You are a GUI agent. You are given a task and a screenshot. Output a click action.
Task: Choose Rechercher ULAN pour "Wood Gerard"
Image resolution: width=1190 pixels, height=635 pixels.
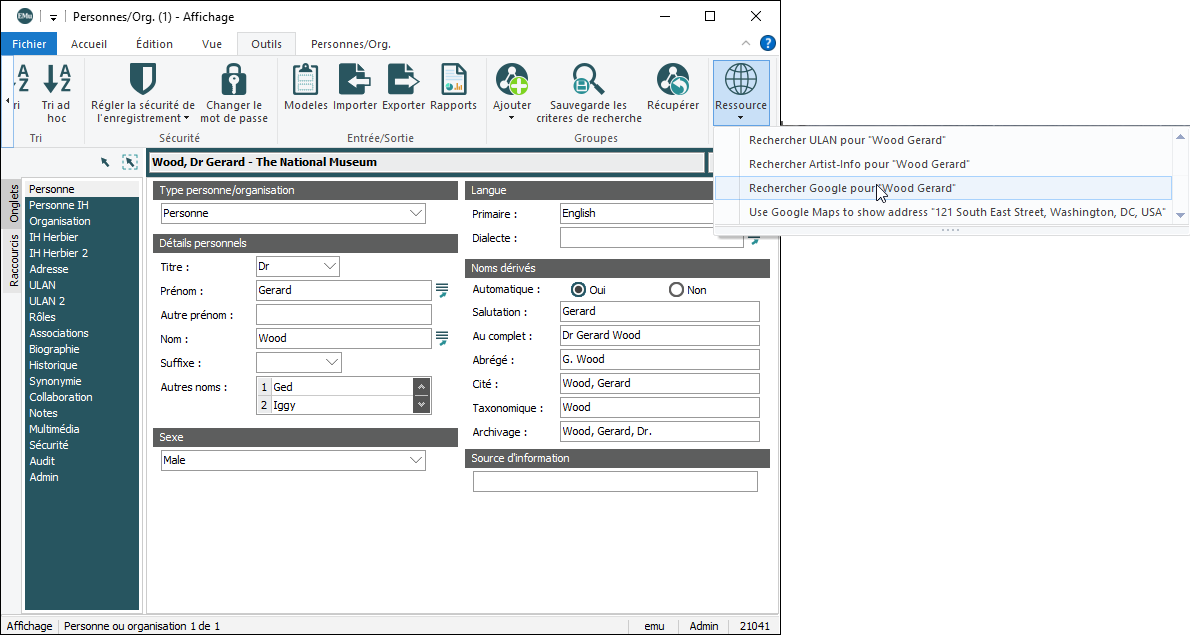[846, 140]
